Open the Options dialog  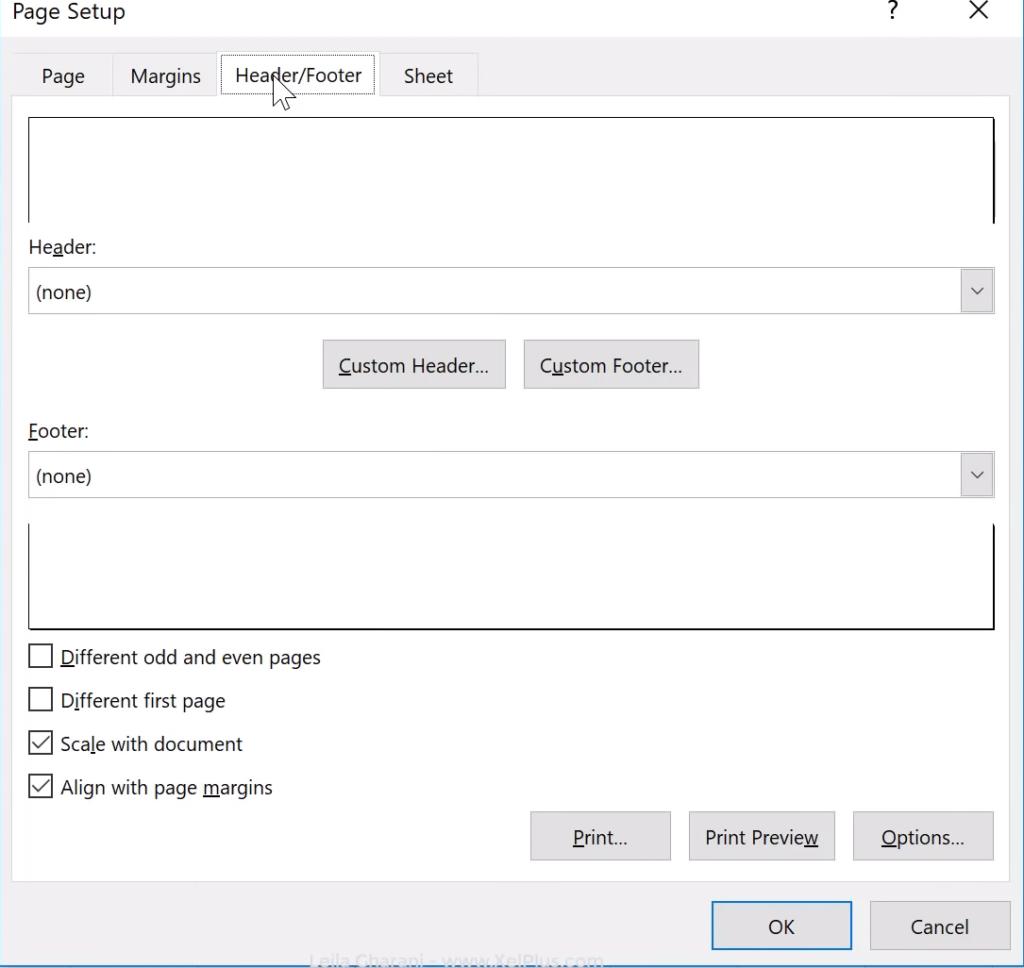[x=922, y=836]
